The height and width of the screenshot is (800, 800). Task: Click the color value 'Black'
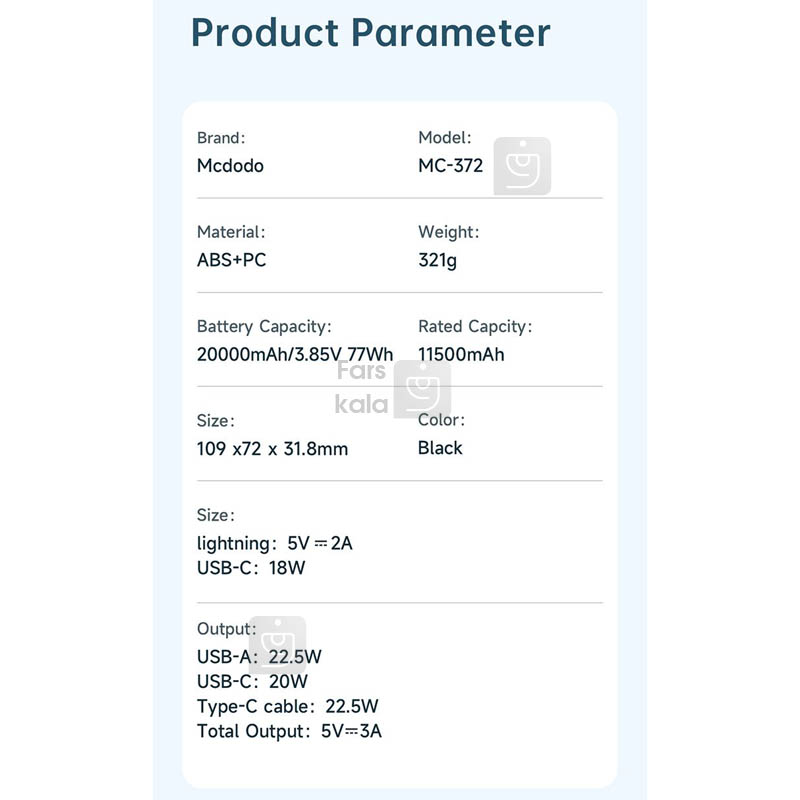tap(440, 448)
